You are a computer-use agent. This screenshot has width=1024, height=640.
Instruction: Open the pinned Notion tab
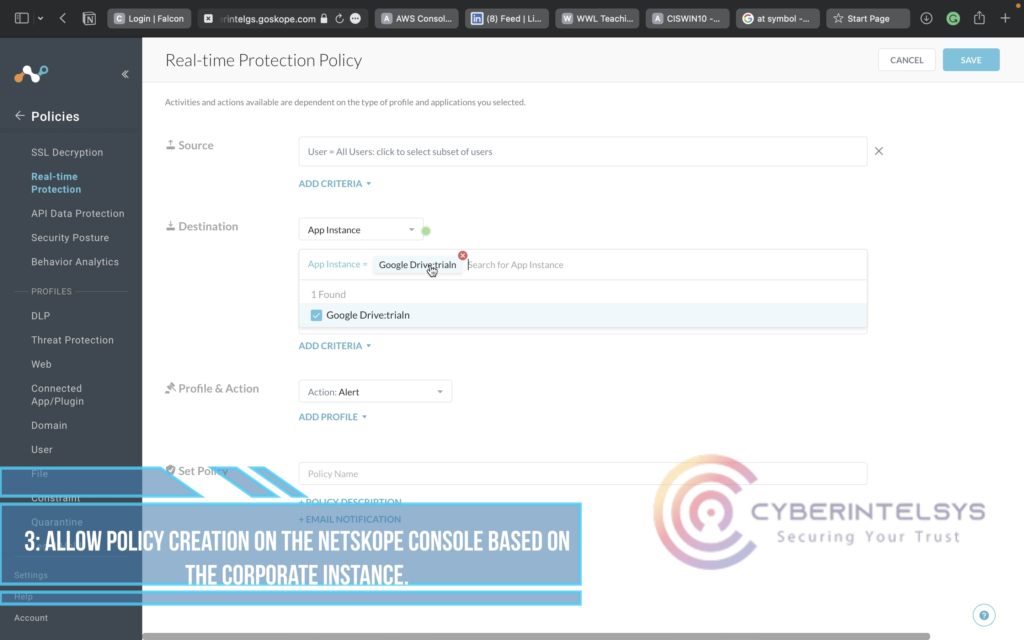[x=89, y=18]
